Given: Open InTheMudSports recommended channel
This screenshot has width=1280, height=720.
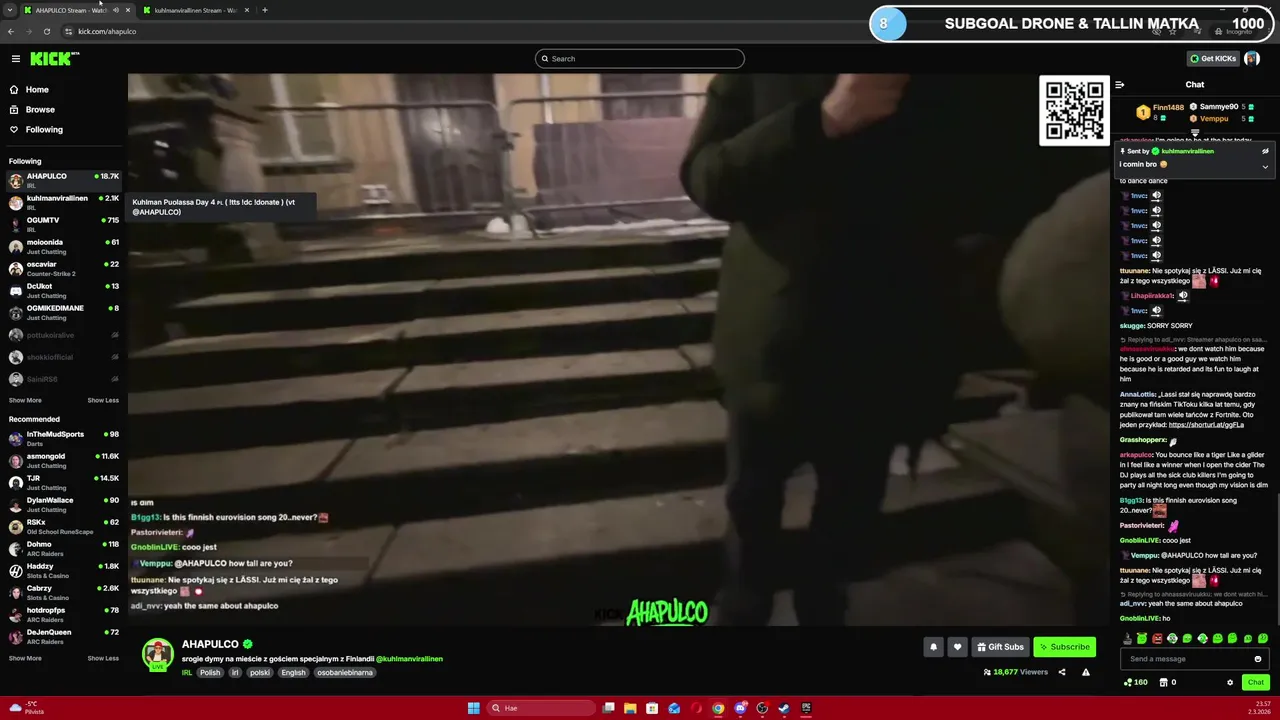Looking at the screenshot, I should pos(64,438).
